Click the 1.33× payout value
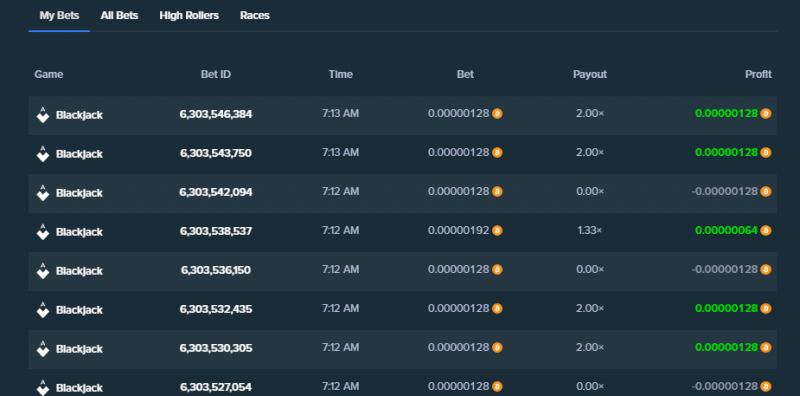 point(590,231)
